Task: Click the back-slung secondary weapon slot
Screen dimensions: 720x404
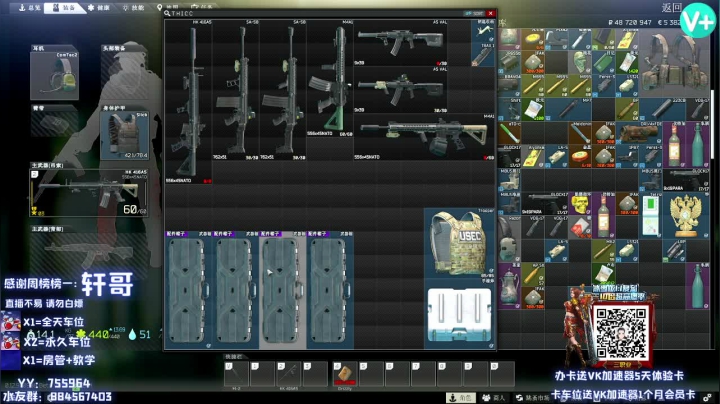Action: point(88,252)
